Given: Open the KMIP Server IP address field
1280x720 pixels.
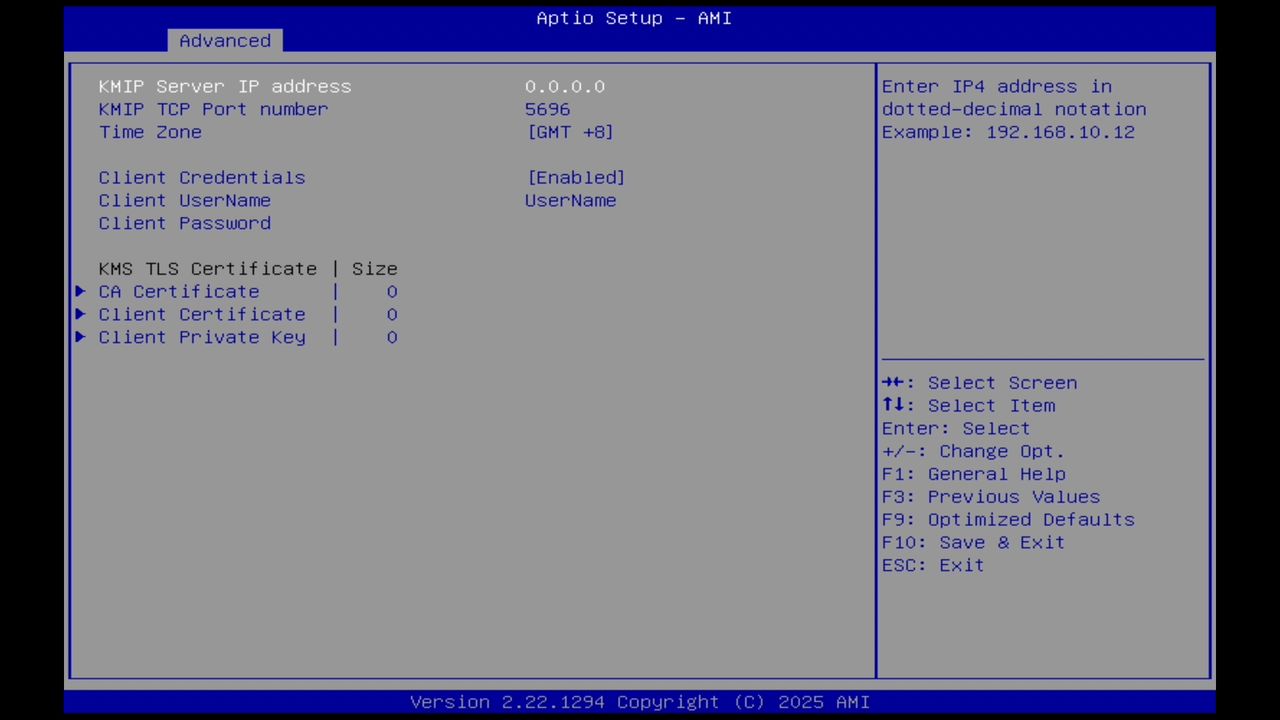Looking at the screenshot, I should pyautogui.click(x=224, y=86).
